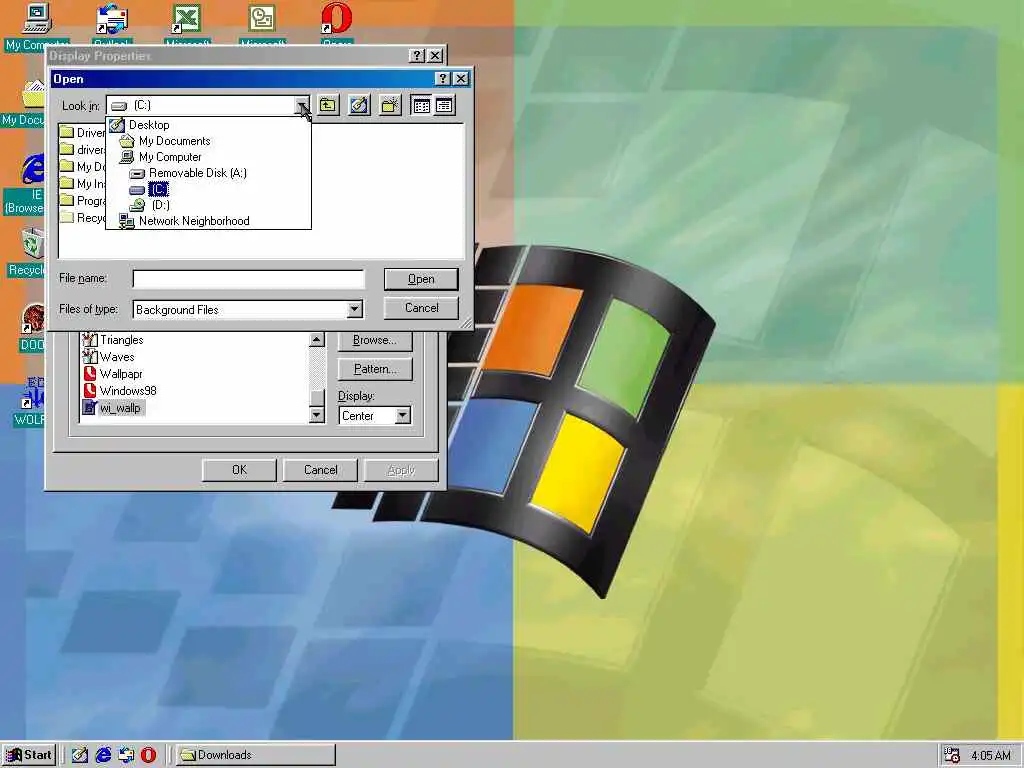
Task: Choose Network Neighborhood in Look in list
Action: click(x=185, y=221)
